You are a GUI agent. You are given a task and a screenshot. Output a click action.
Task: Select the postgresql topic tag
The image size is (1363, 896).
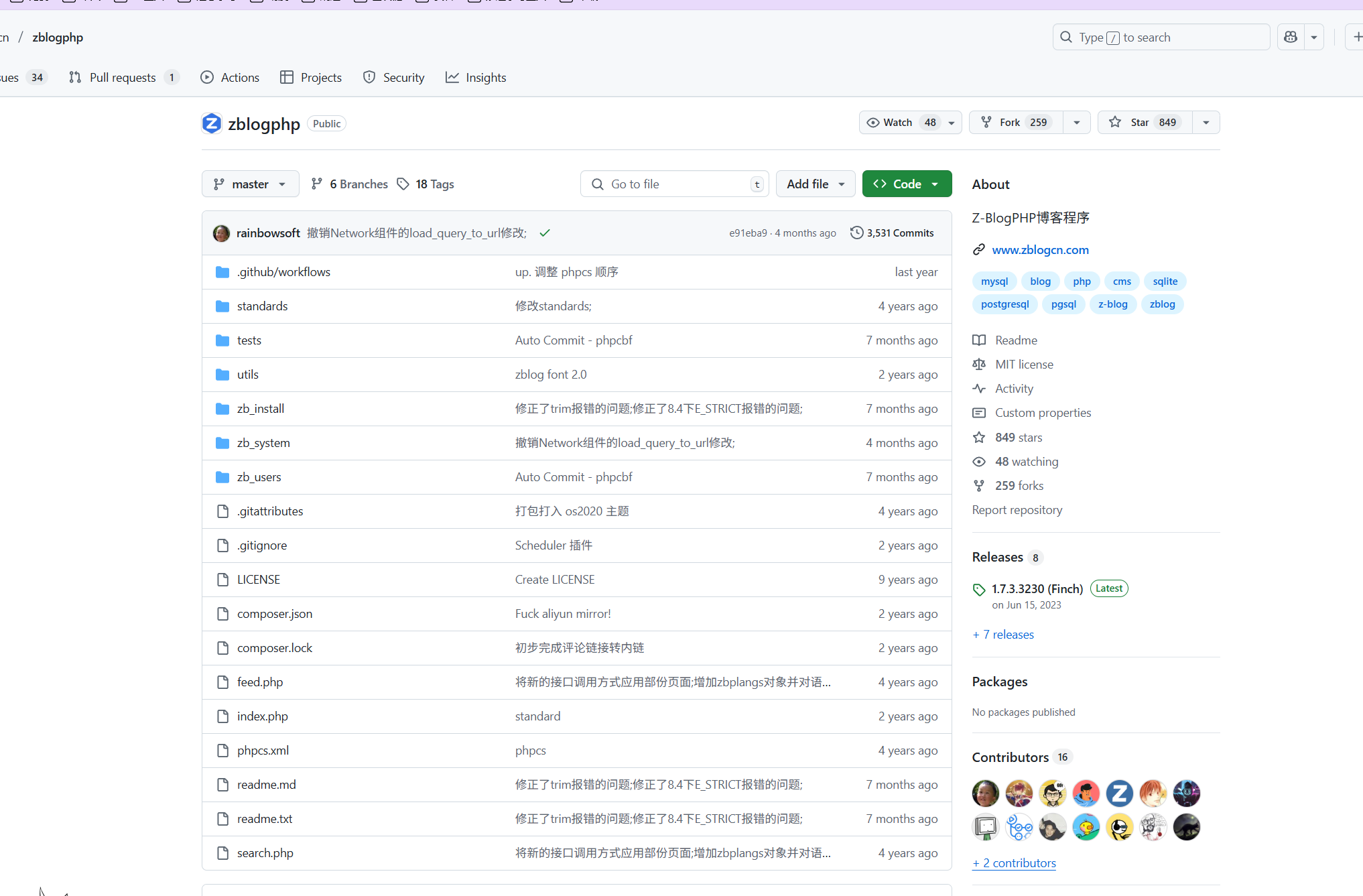pyautogui.click(x=1004, y=304)
